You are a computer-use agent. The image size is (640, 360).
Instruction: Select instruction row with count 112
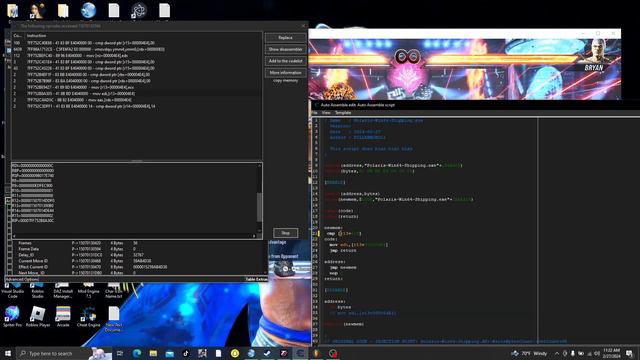137,56
